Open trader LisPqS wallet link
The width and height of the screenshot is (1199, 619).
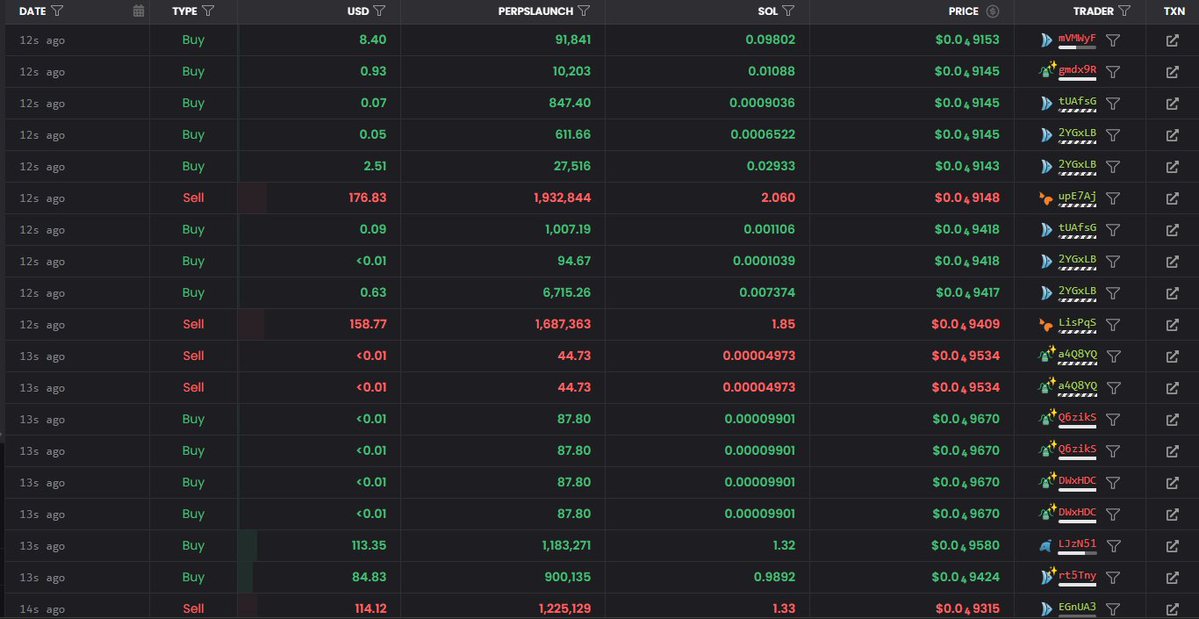pyautogui.click(x=1077, y=323)
